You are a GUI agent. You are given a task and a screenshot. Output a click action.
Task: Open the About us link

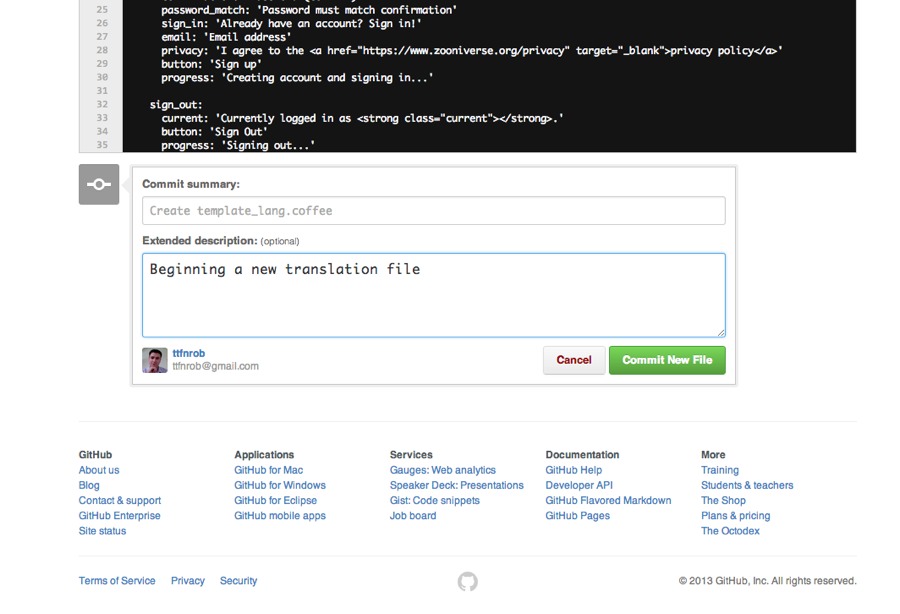pos(99,470)
